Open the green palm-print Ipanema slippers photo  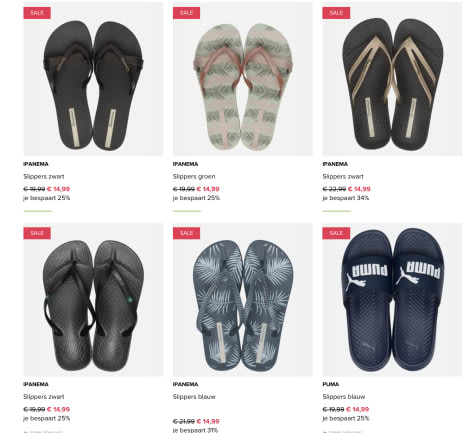243,79
